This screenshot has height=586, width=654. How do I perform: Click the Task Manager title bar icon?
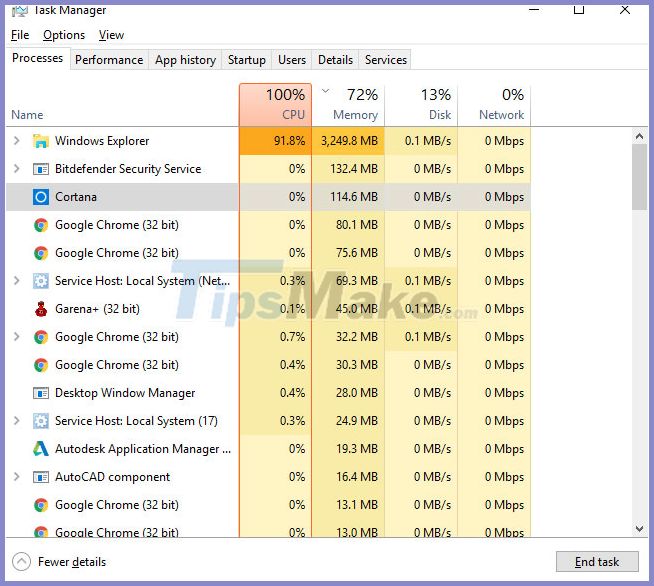[20, 10]
